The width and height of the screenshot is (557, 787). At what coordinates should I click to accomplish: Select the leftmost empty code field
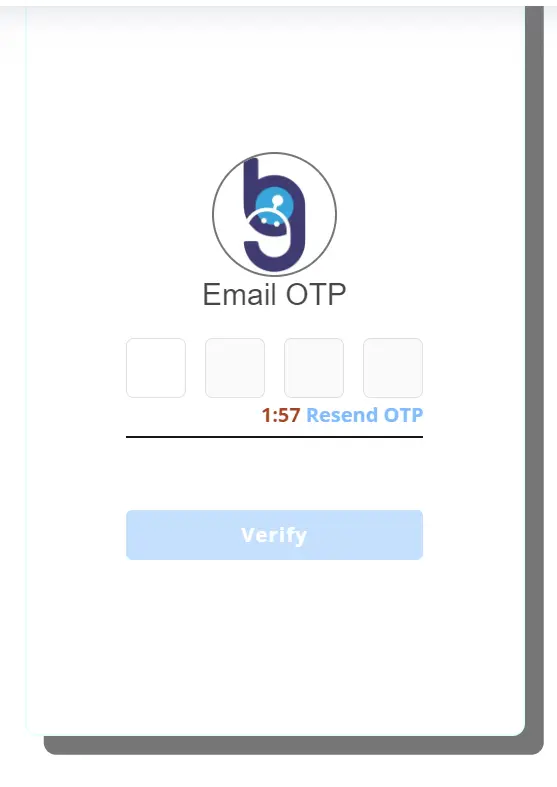coord(156,368)
